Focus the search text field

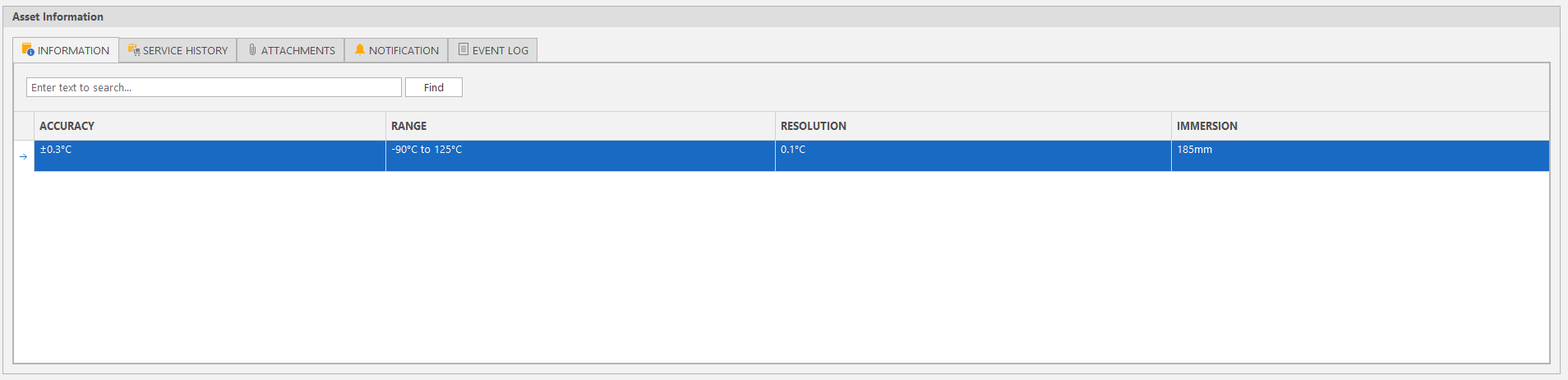pos(214,87)
